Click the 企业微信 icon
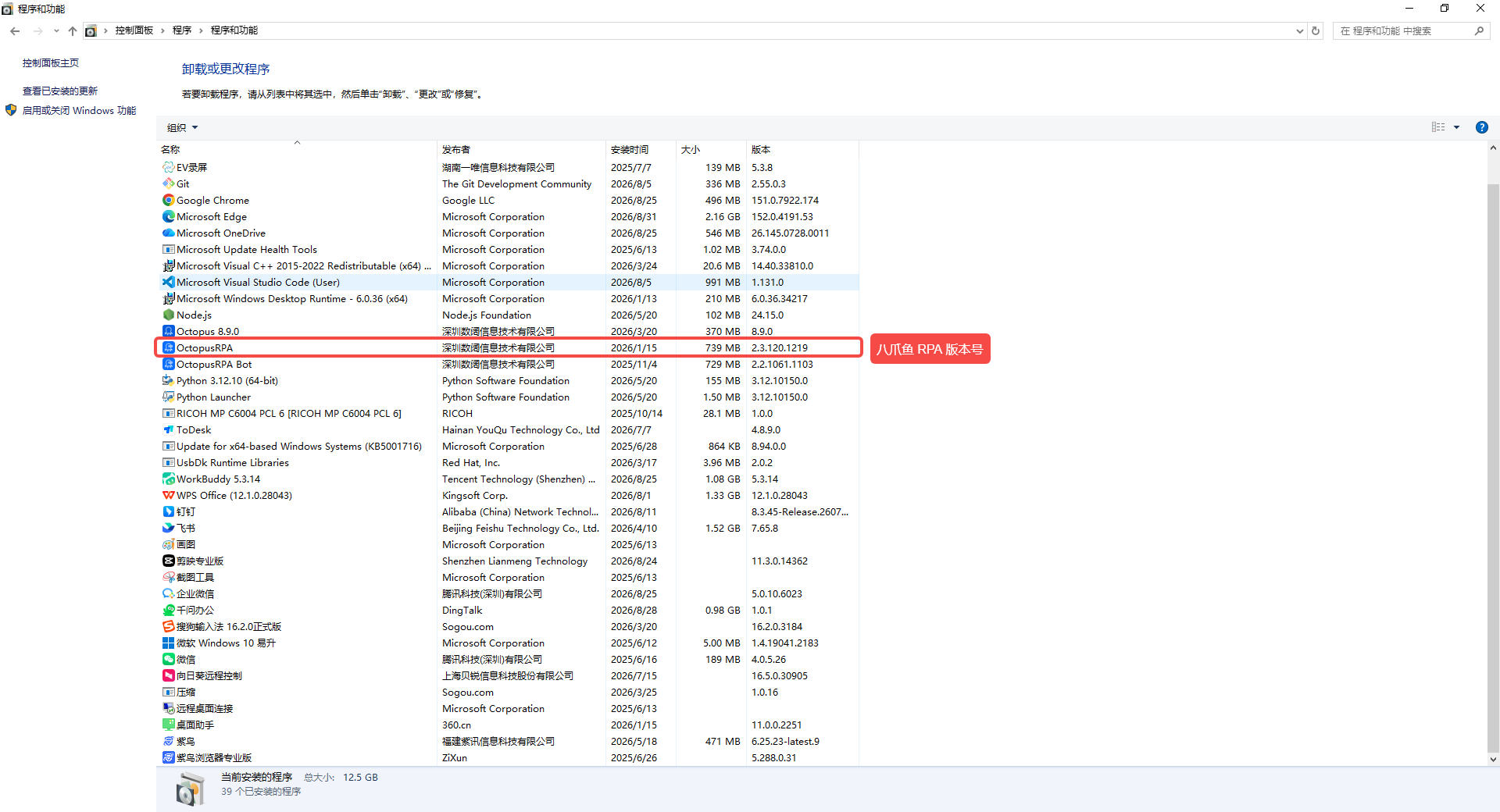The image size is (1500, 812). coord(168,593)
